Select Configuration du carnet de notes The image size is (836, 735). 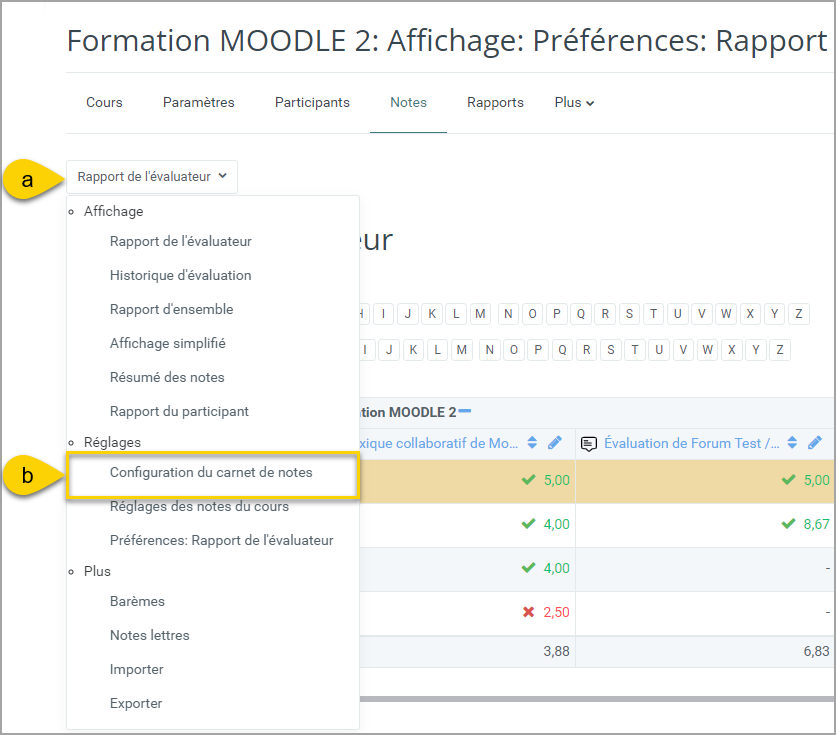click(x=211, y=473)
